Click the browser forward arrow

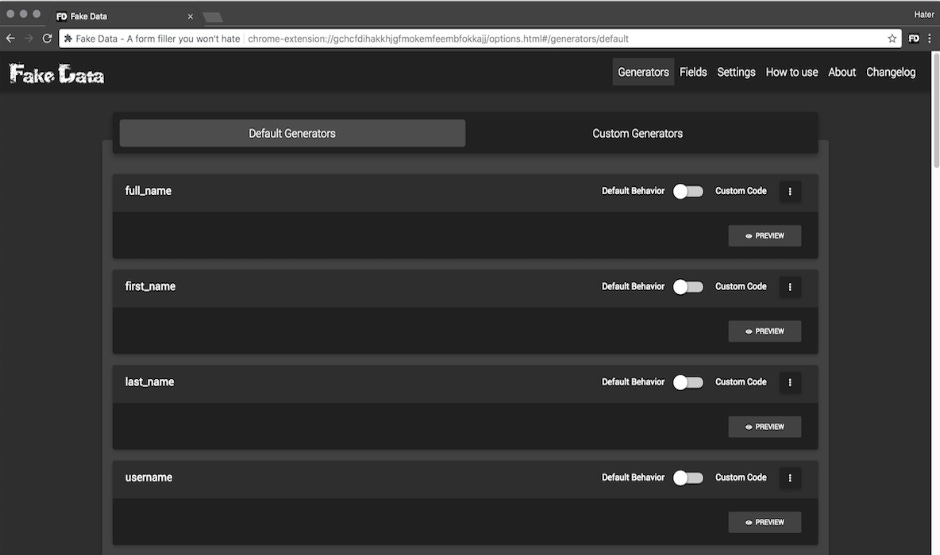(x=28, y=38)
